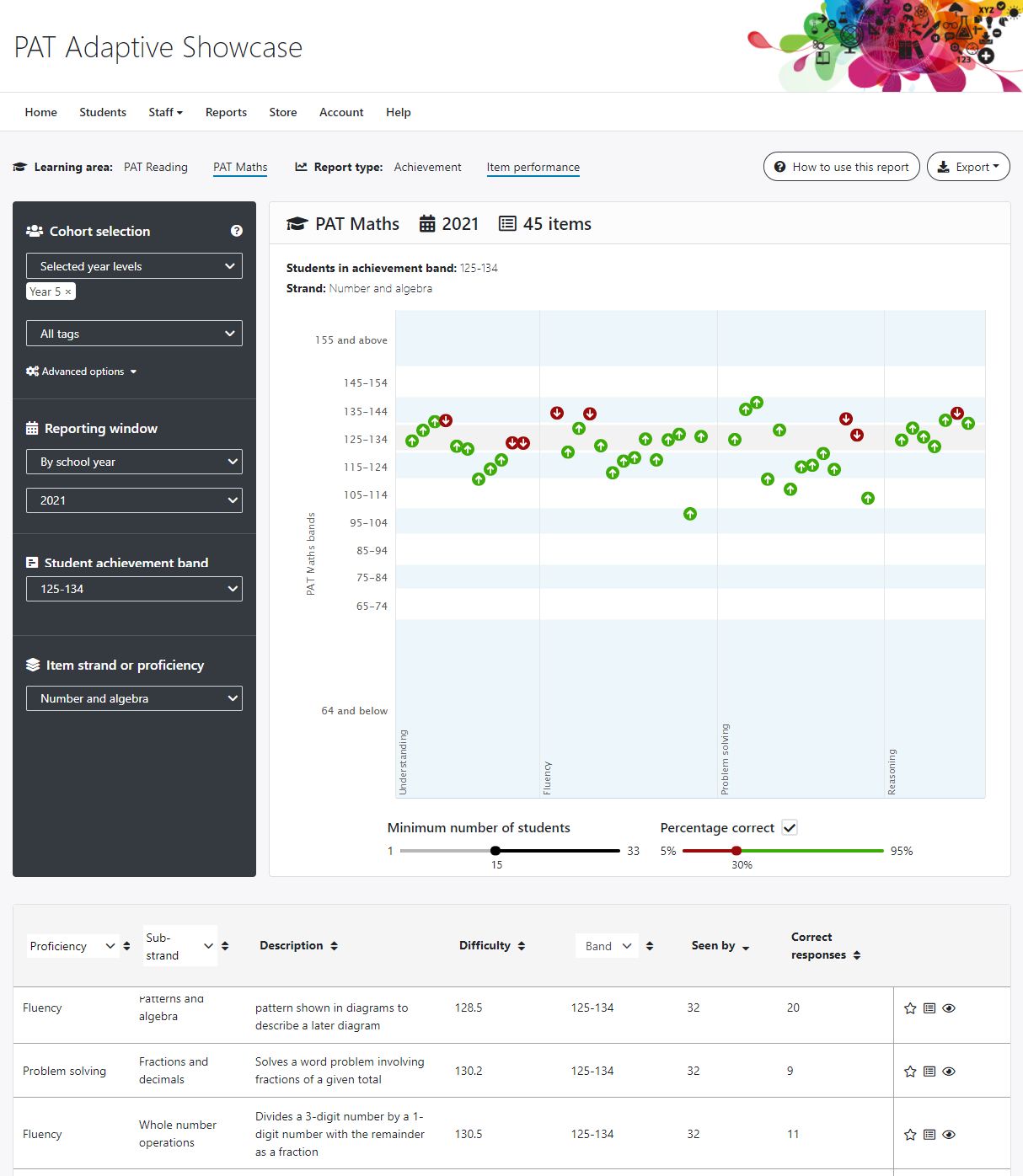Click the lowest green item marker at band 95-104
Viewport: 1023px width, 1176px height.
coord(690,514)
